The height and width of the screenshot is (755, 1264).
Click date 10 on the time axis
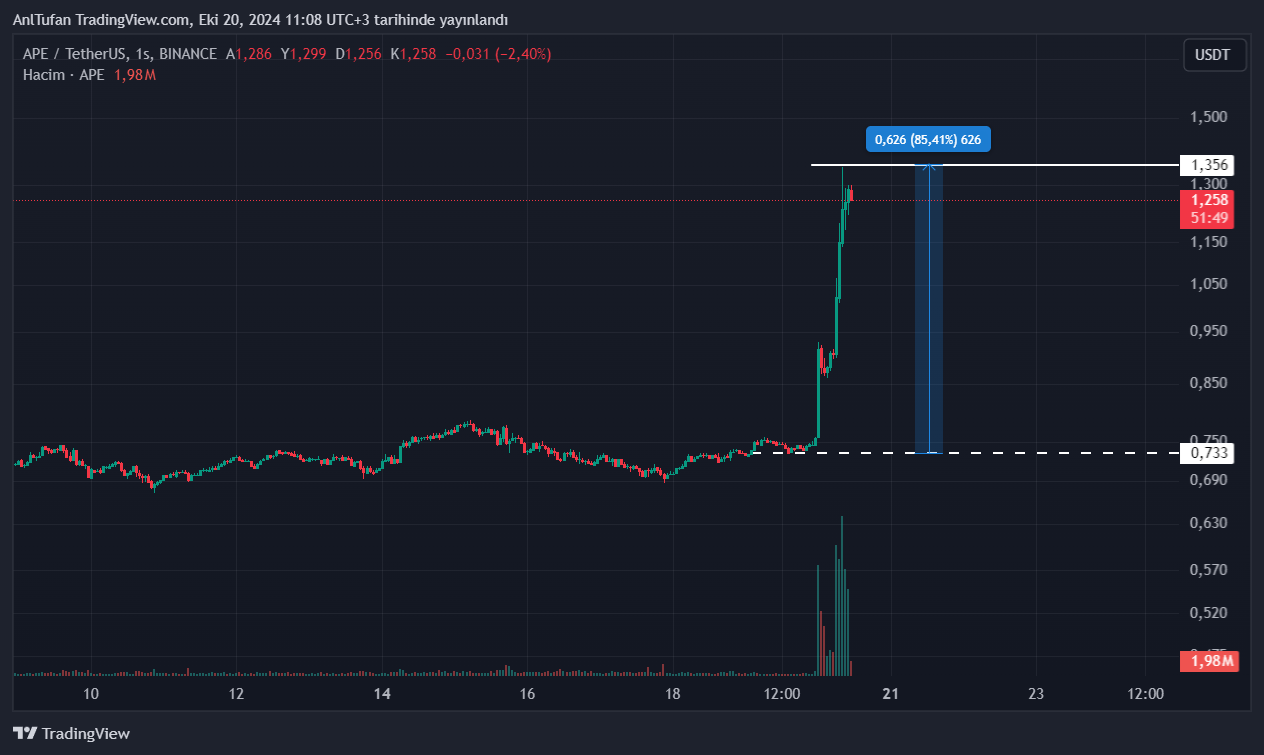point(91,694)
